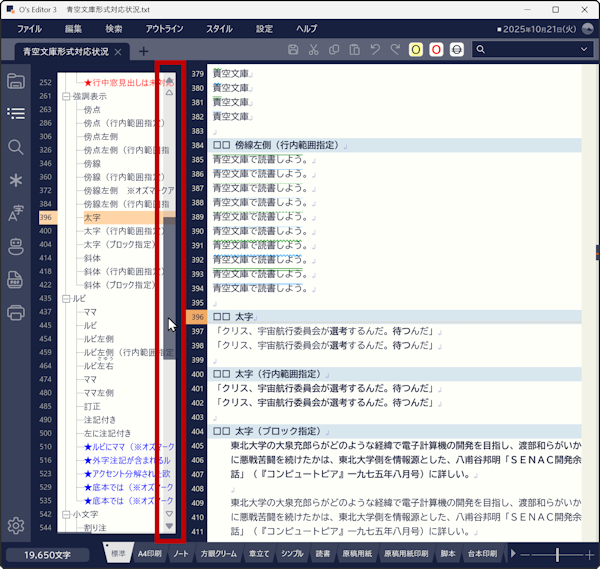The image size is (600, 569).
Task: Toggle the yellow circle marker button
Action: pos(415,50)
